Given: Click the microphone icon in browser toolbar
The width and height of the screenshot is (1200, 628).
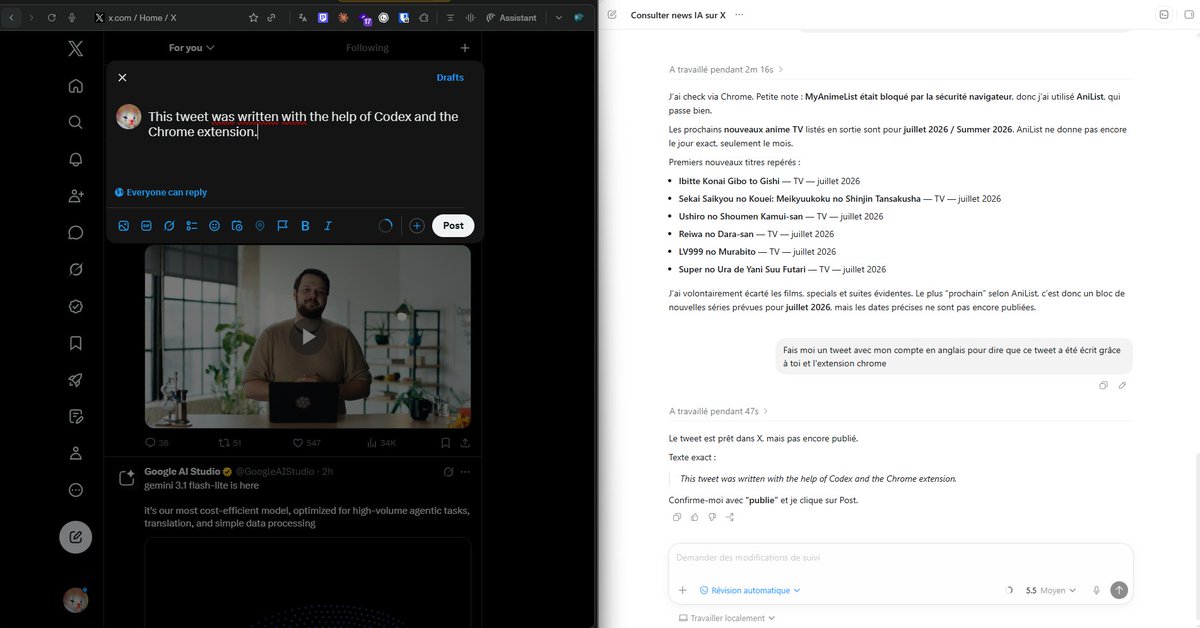Looking at the screenshot, I should point(73,18).
